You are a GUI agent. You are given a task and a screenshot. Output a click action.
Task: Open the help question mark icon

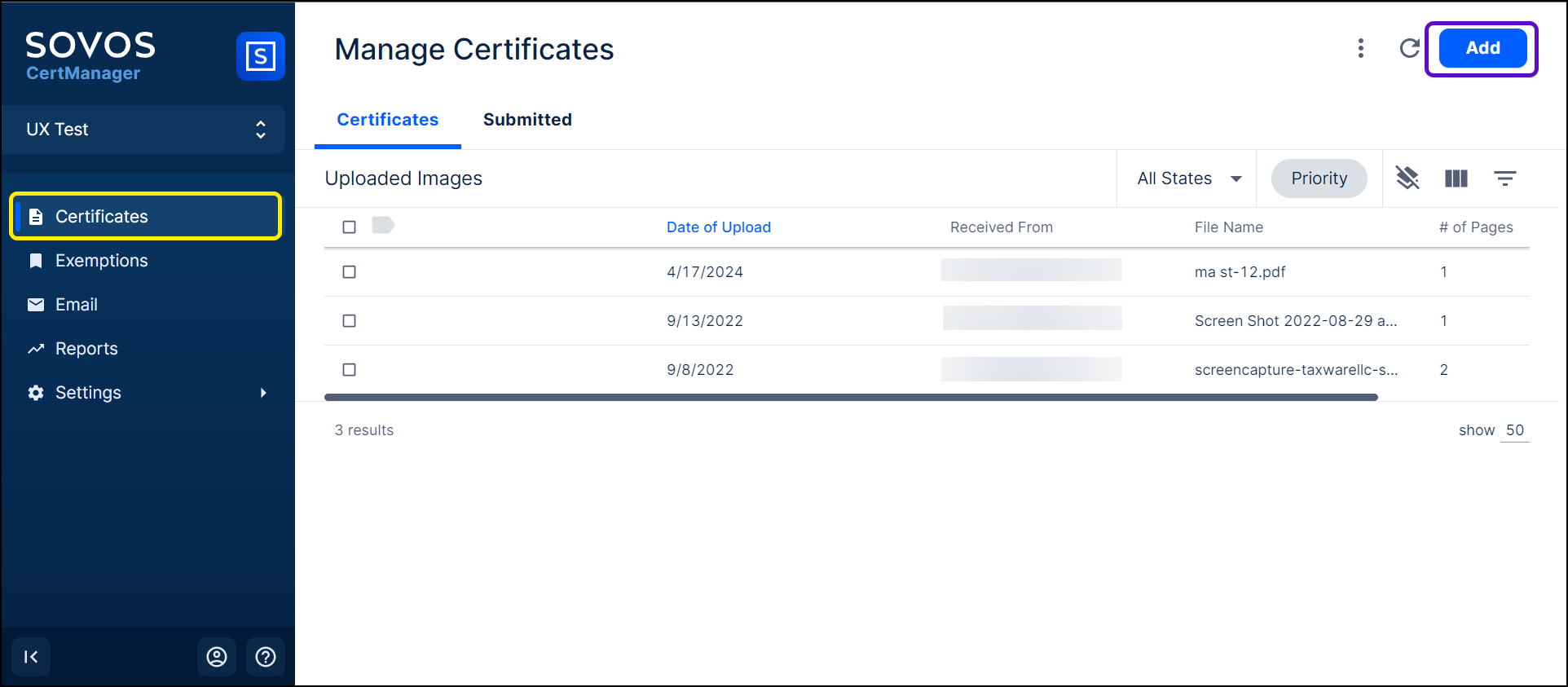[x=266, y=657]
